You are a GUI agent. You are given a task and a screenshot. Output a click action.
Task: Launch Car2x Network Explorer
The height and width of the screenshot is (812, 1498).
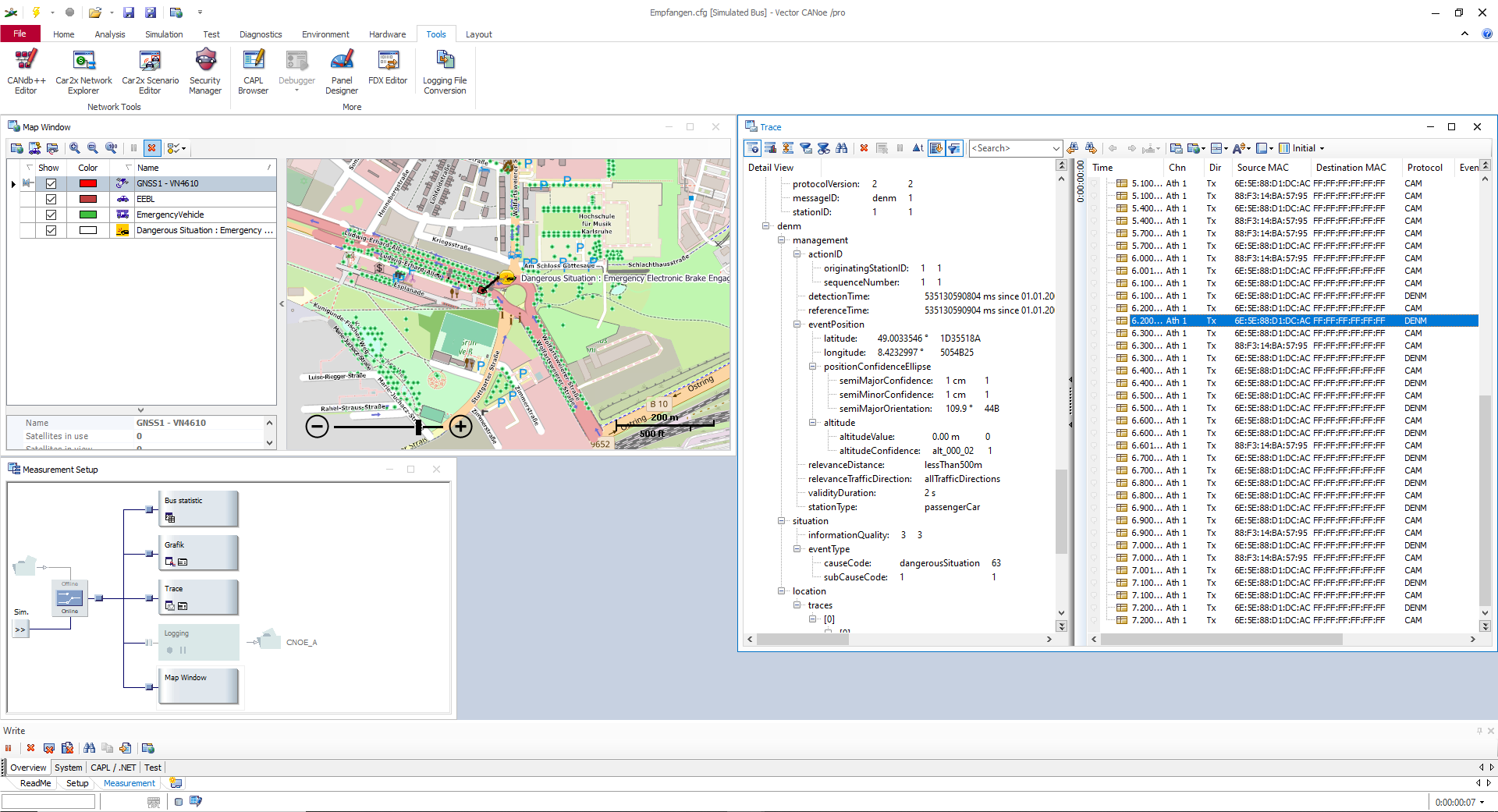coord(83,72)
